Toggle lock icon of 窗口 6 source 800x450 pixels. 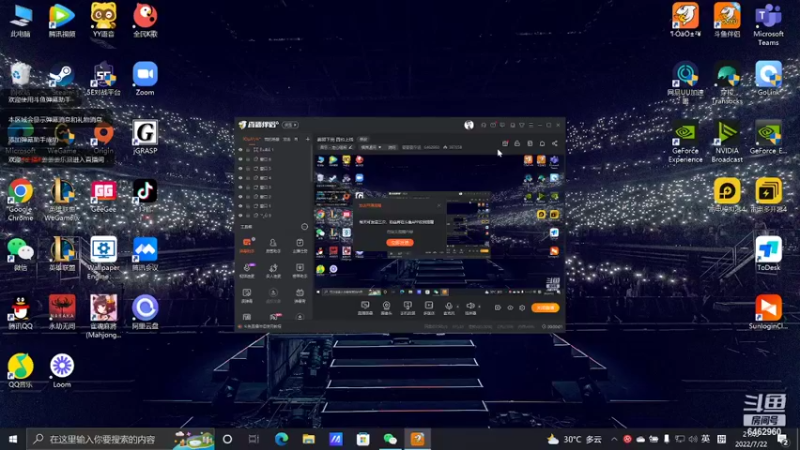pos(248,159)
